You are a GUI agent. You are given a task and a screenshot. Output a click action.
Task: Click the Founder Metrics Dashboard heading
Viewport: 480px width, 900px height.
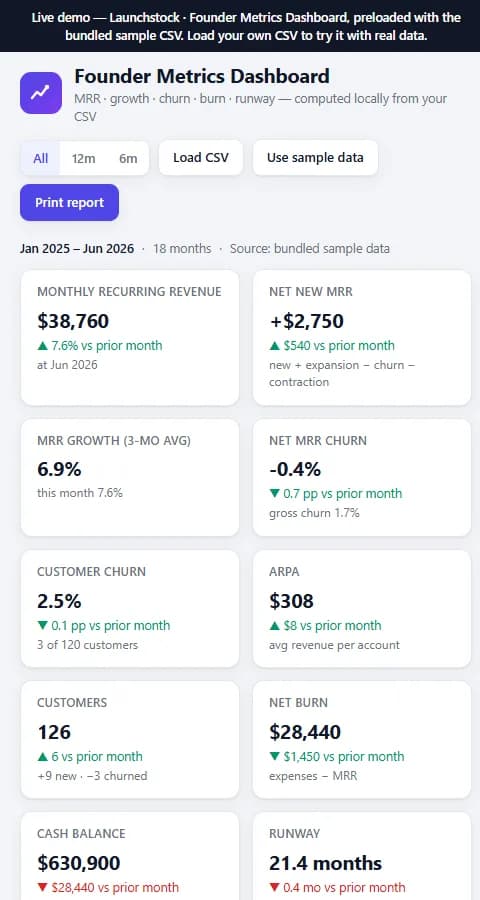coord(202,76)
